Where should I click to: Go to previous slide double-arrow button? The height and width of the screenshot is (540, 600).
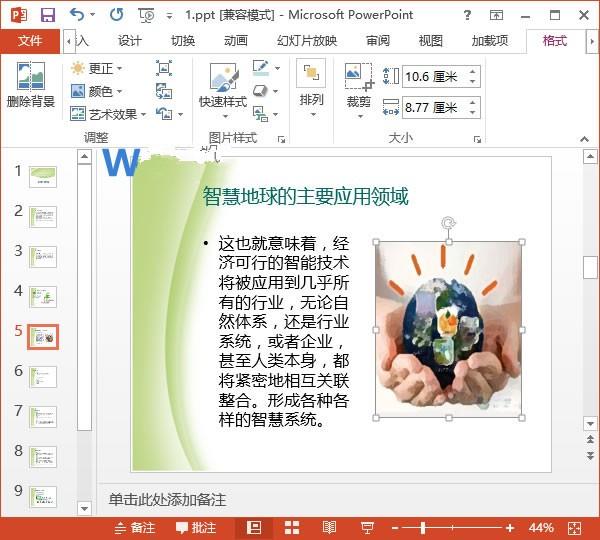590,439
